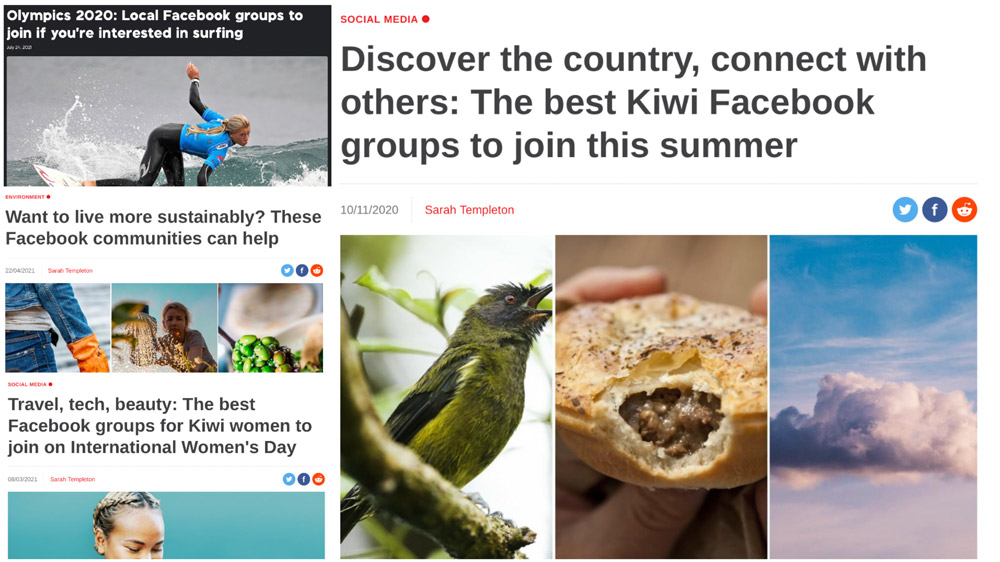This screenshot has width=1000, height=562.
Task: Open 'Want to live more sustainably?' article headline
Action: pos(163,227)
